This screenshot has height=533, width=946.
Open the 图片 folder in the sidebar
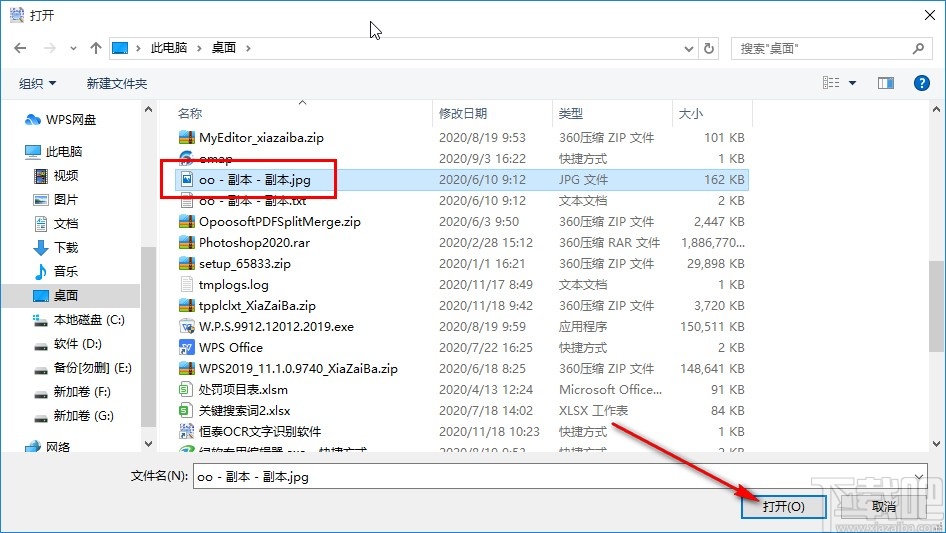(x=56, y=200)
